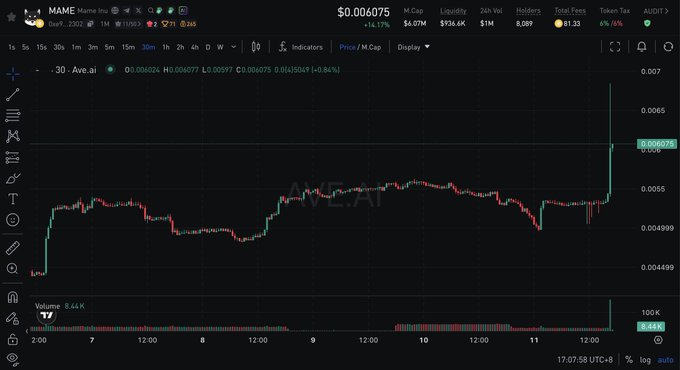Open the emoji/icons sticker tool
The width and height of the screenshot is (680, 370).
click(x=13, y=220)
